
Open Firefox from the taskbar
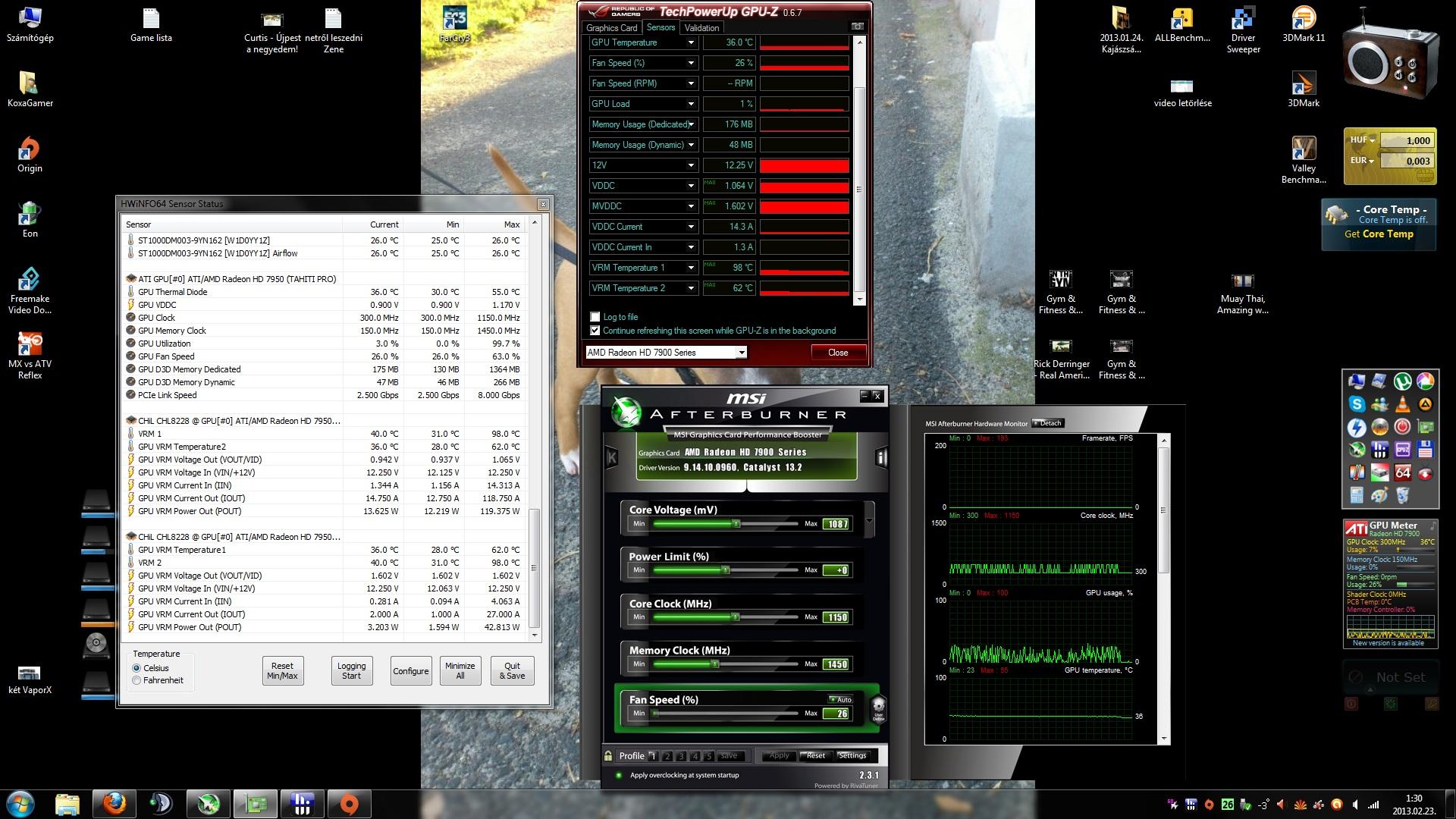(115, 804)
